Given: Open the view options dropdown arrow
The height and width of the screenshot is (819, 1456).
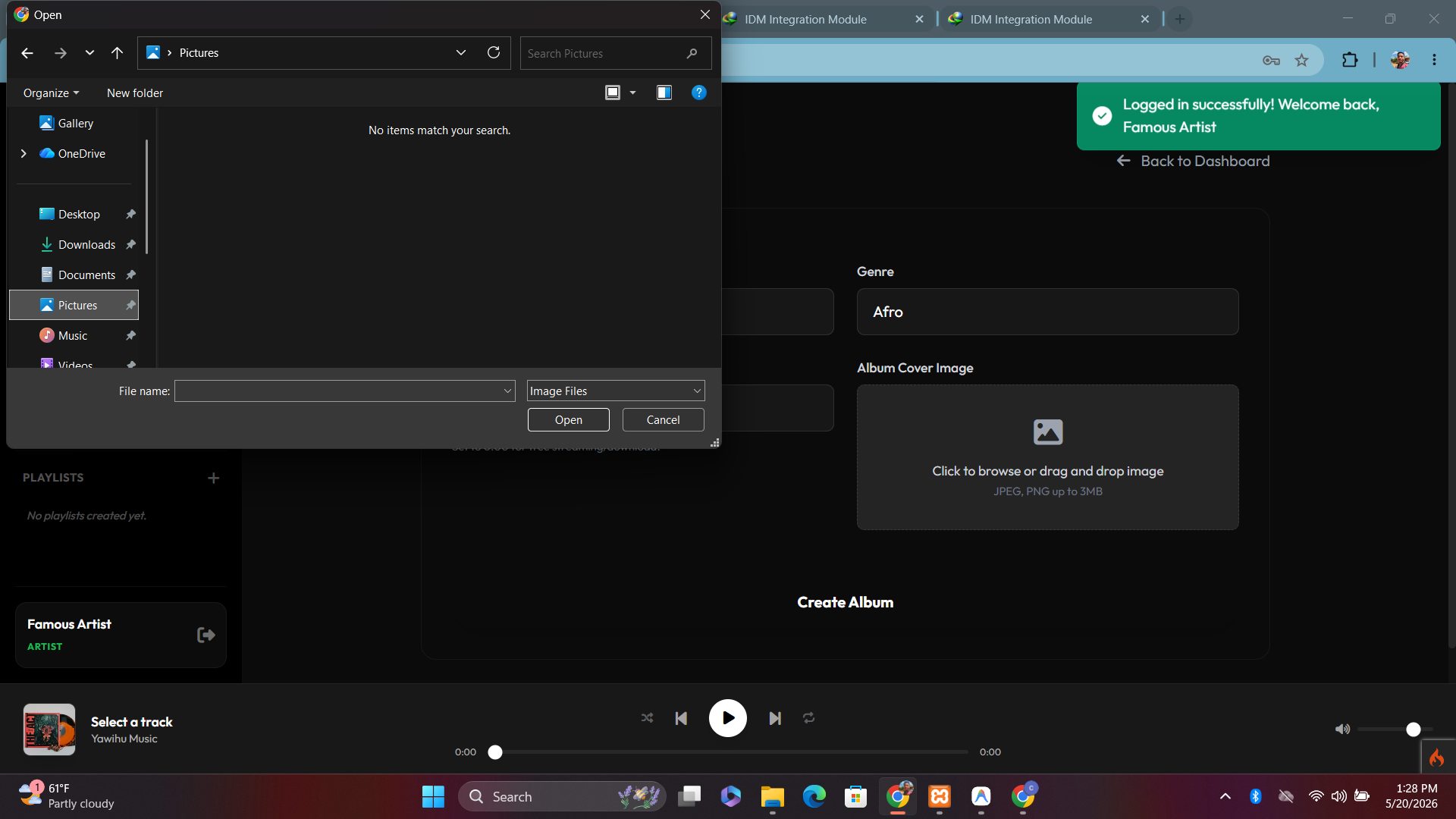Looking at the screenshot, I should pos(632,93).
